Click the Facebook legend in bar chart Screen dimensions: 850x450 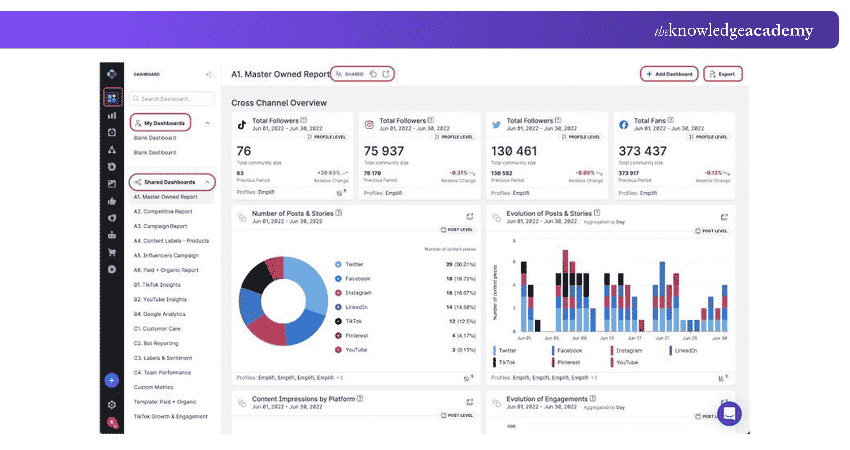click(x=566, y=351)
